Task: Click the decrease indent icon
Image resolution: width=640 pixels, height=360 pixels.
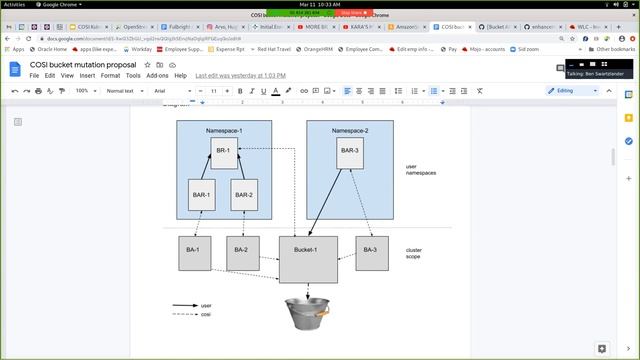Action: [x=452, y=91]
